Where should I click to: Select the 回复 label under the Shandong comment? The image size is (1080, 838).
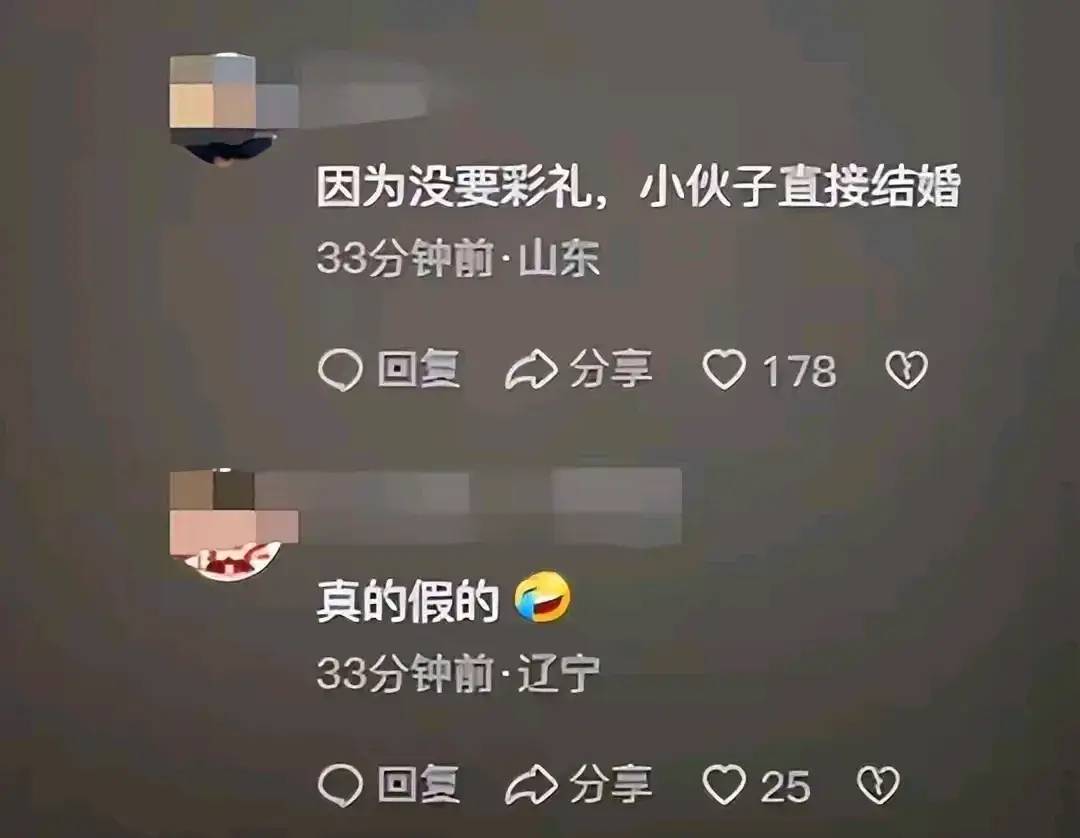pyautogui.click(x=419, y=370)
